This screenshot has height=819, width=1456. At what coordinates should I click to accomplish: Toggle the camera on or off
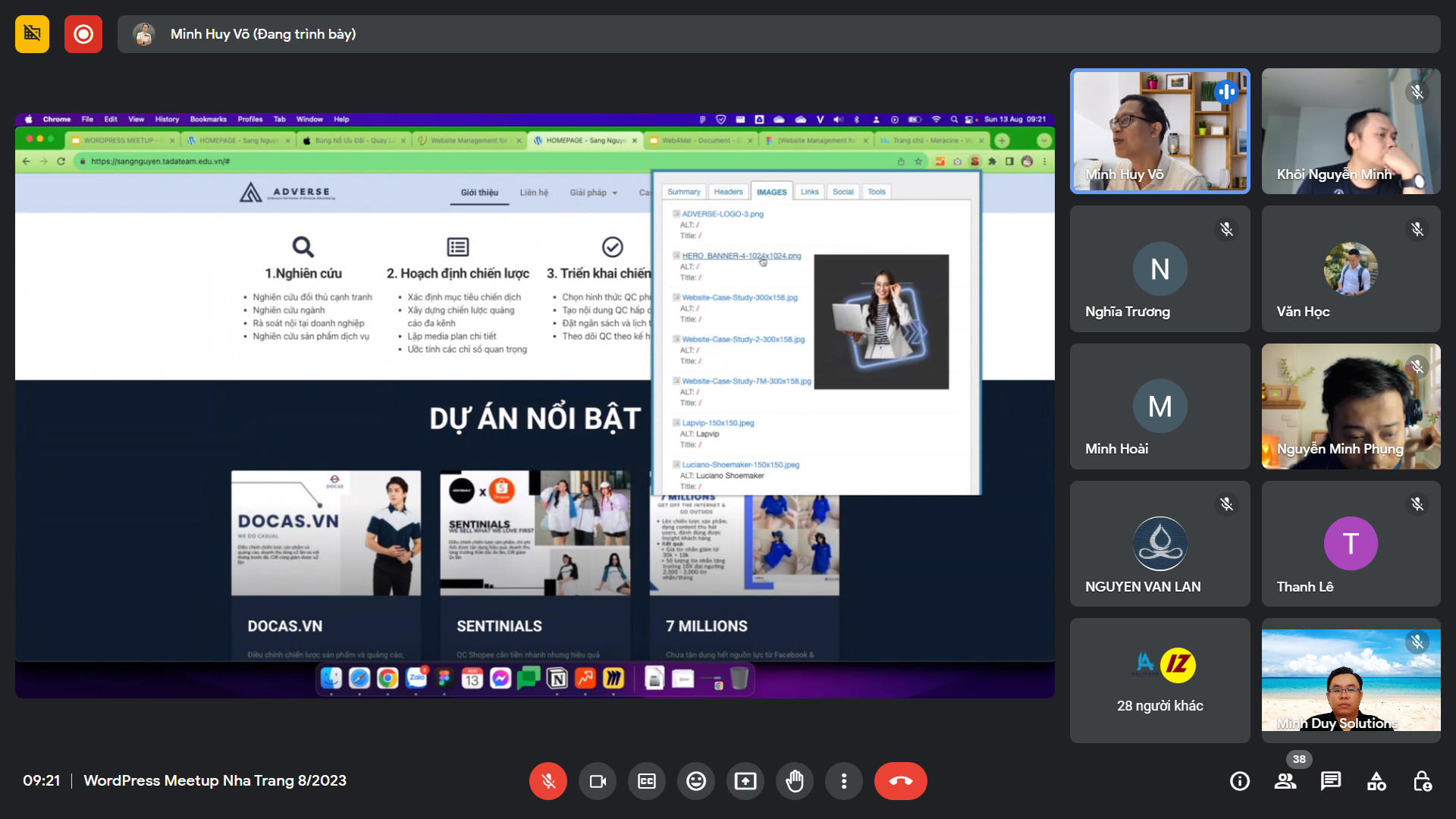tap(598, 781)
